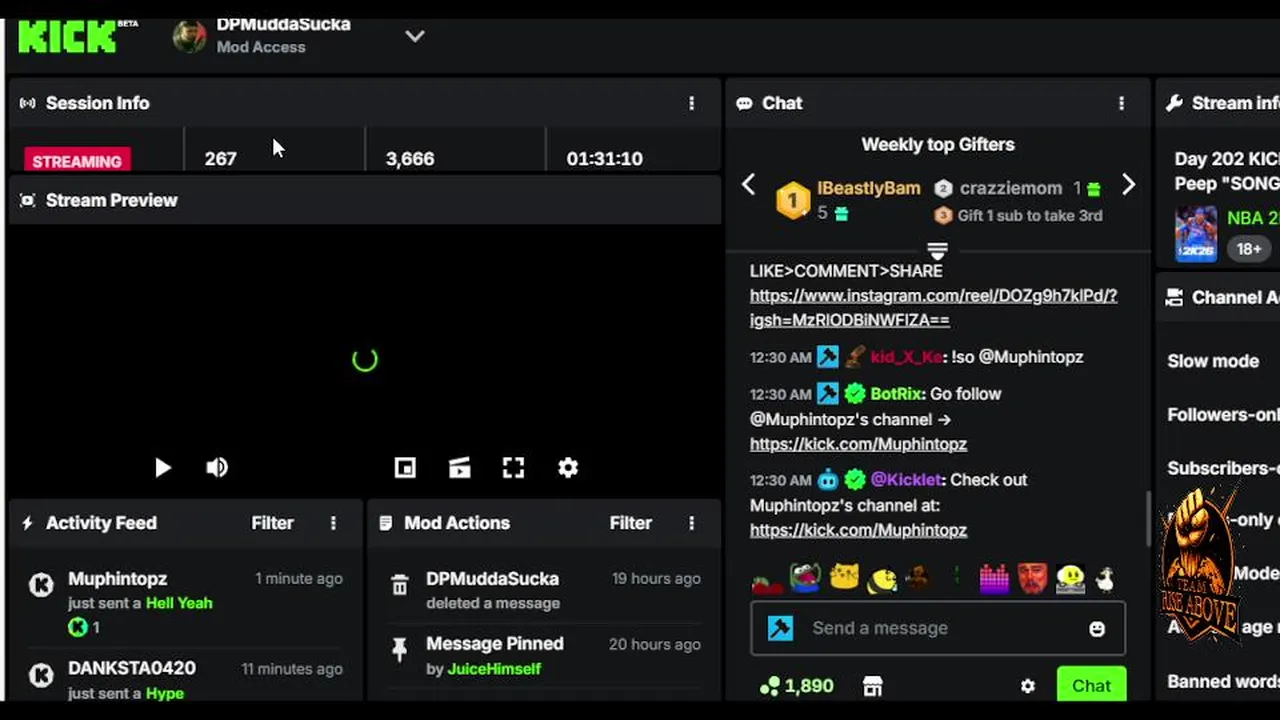Screen dimensions: 1280x720
Task: Open Kicklet's kick.com/Muphintopz link
Action: pyautogui.click(x=858, y=530)
